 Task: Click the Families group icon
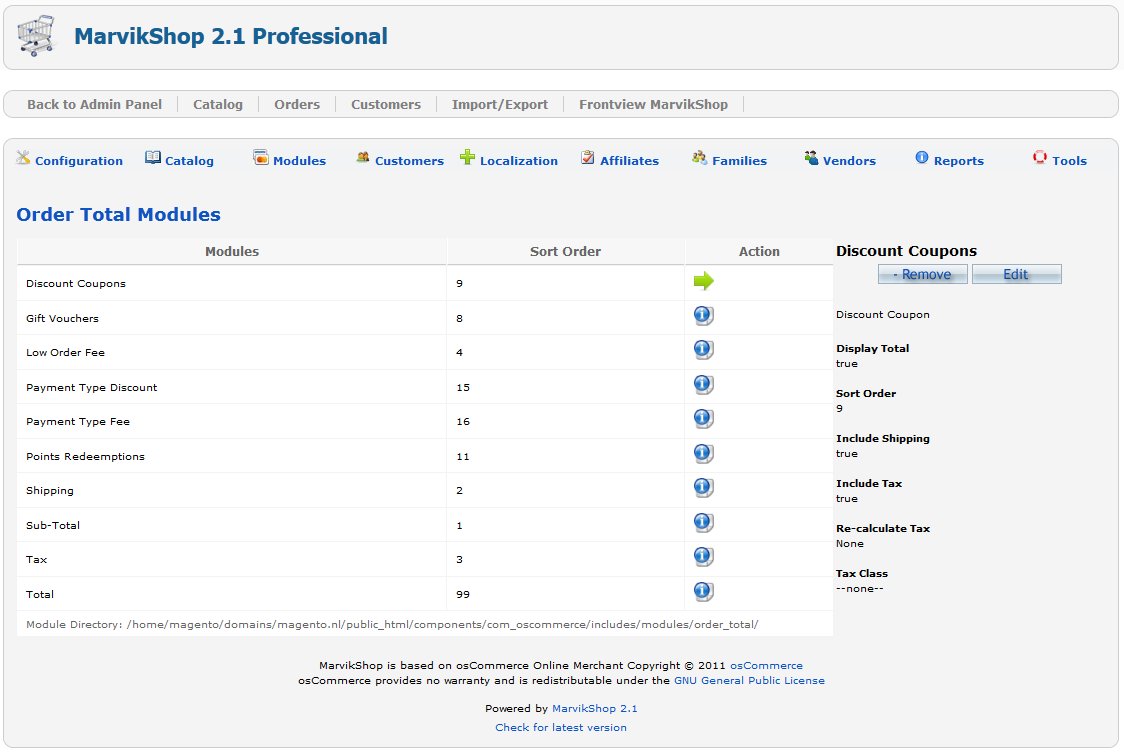(700, 158)
